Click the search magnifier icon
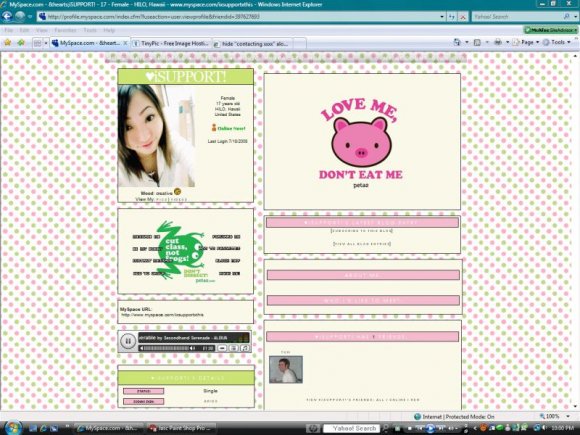 566,17
